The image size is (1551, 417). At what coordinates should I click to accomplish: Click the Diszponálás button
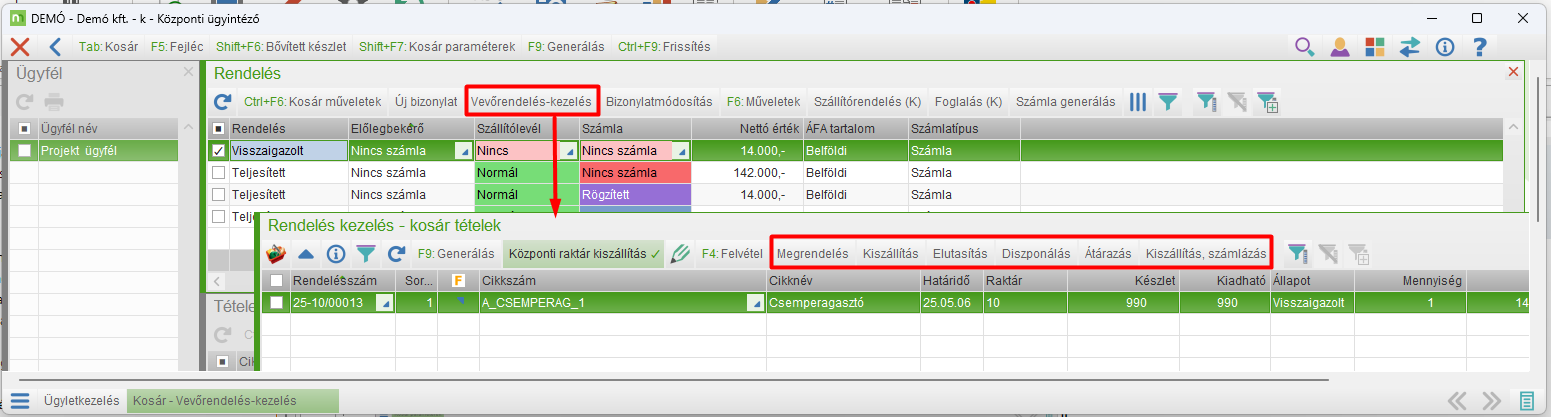1036,254
